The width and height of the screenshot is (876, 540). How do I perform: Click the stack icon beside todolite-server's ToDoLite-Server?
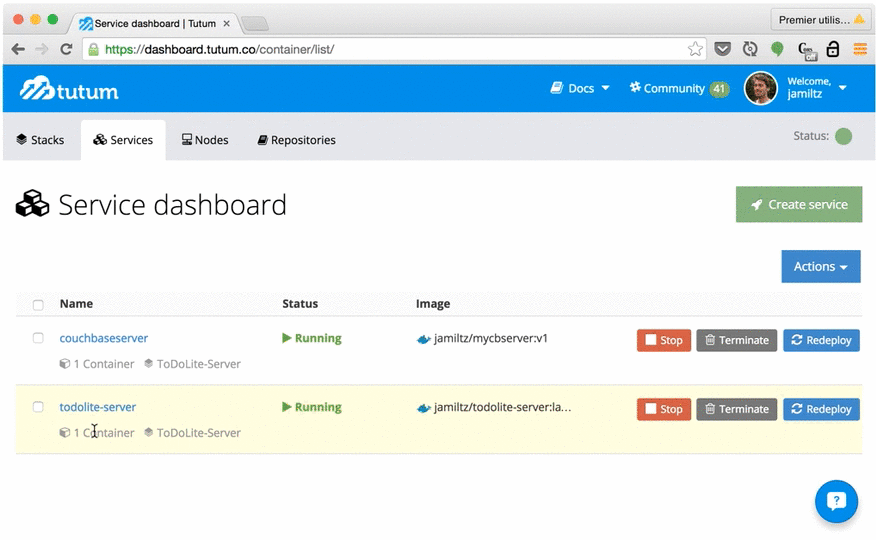click(x=149, y=432)
